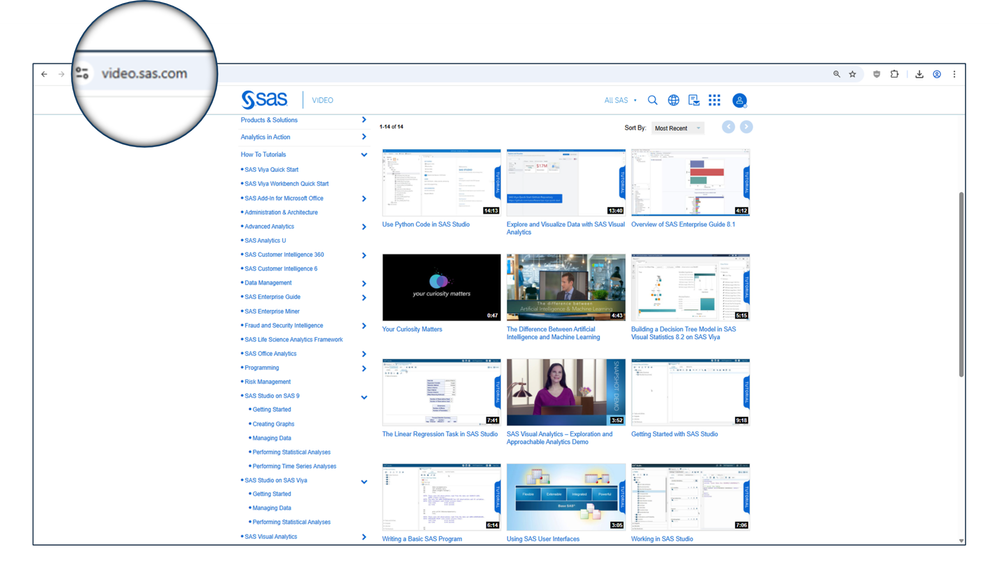Image resolution: width=999 pixels, height=586 pixels.
Task: Collapse the SAS Studio on SAS Viya chevron
Action: [364, 482]
